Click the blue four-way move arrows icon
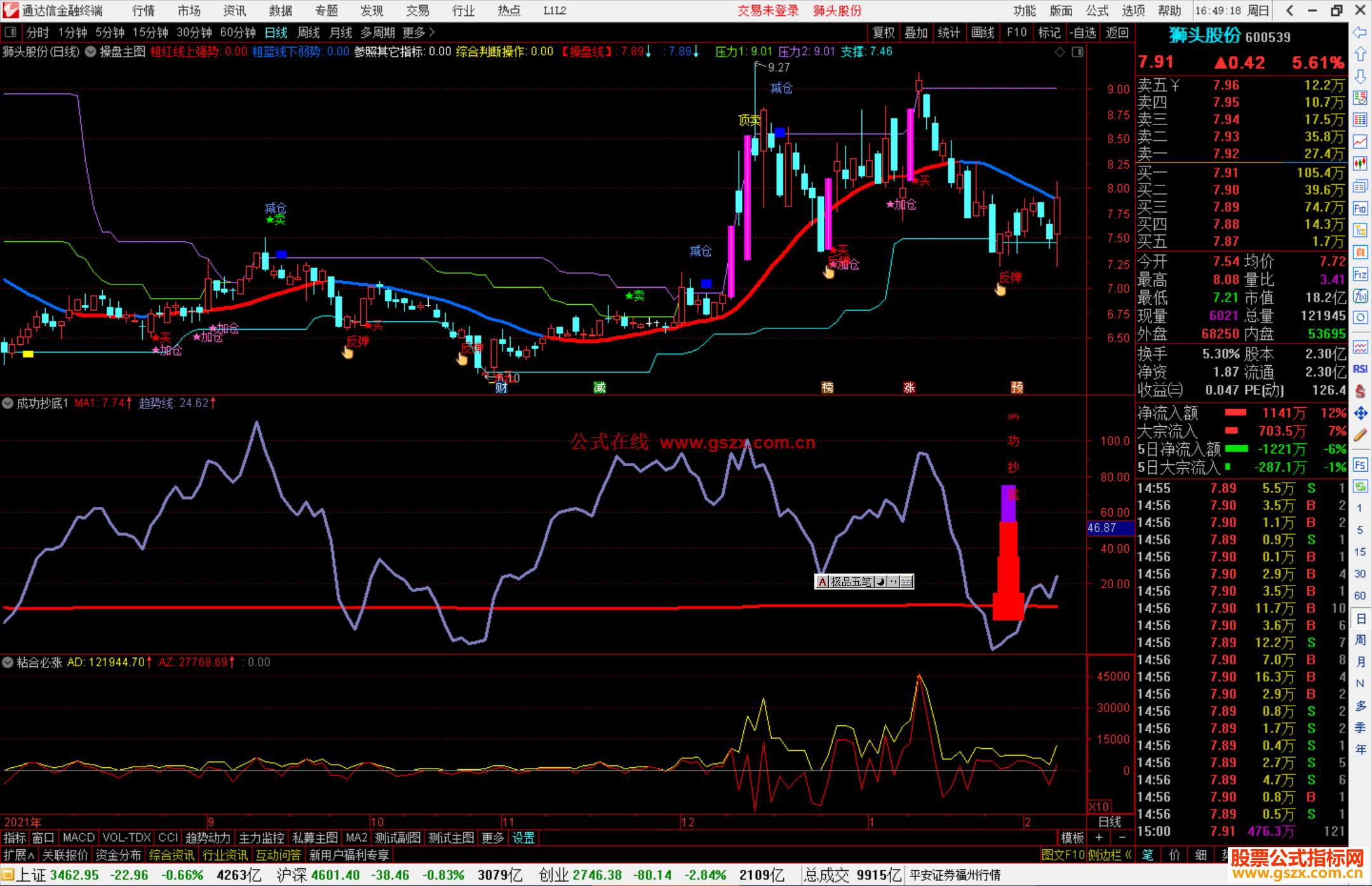1372x886 pixels. [x=1360, y=413]
